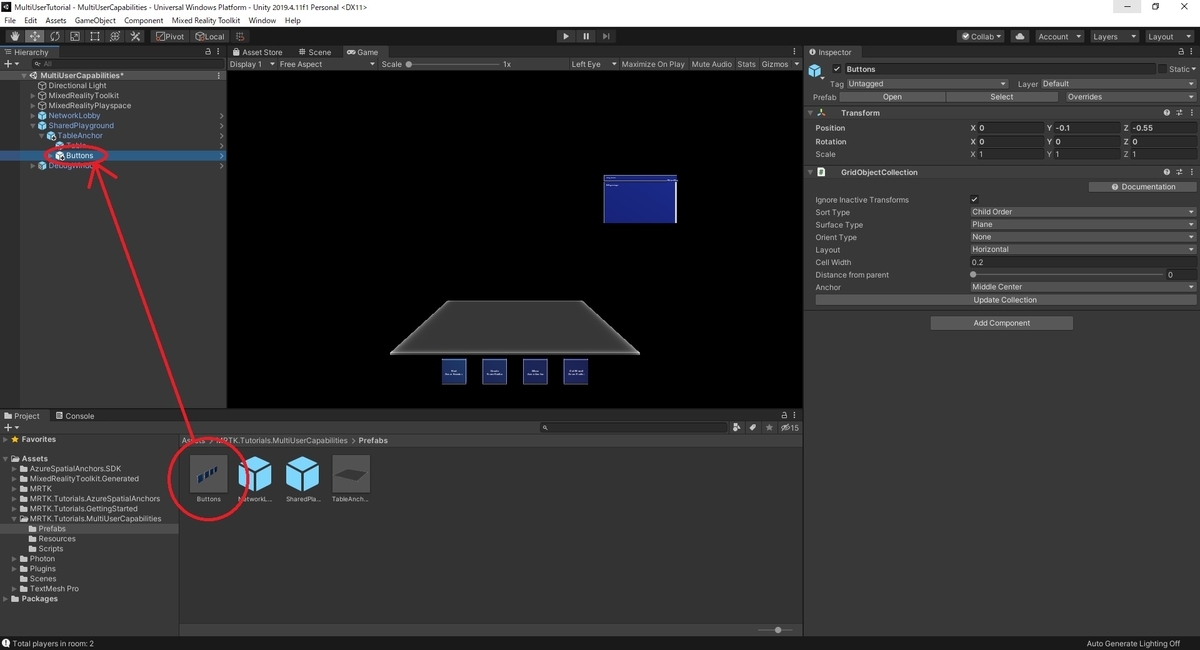Click the Buttons prefab thumbnail

coord(209,474)
